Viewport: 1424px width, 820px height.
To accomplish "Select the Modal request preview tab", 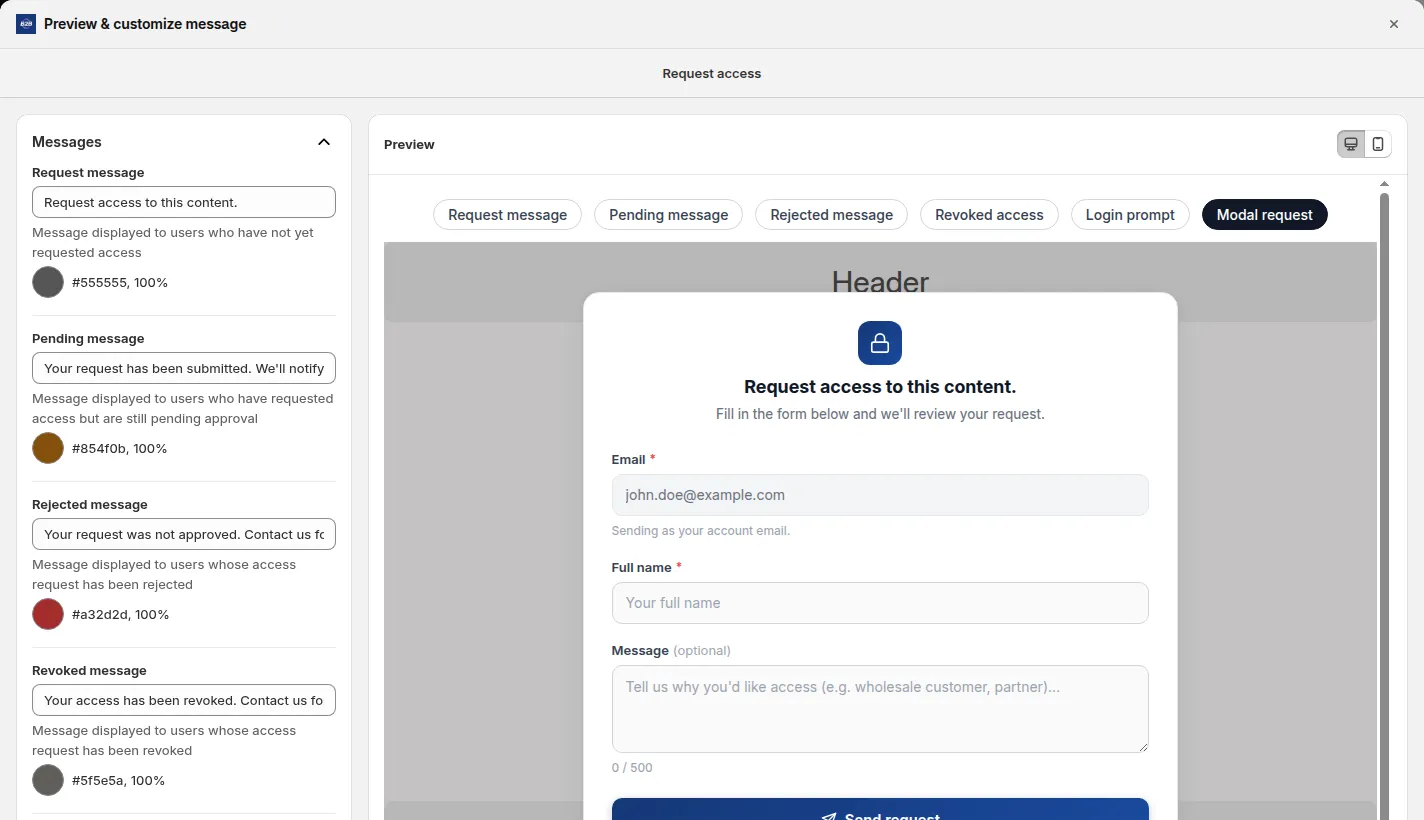I will coord(1265,215).
